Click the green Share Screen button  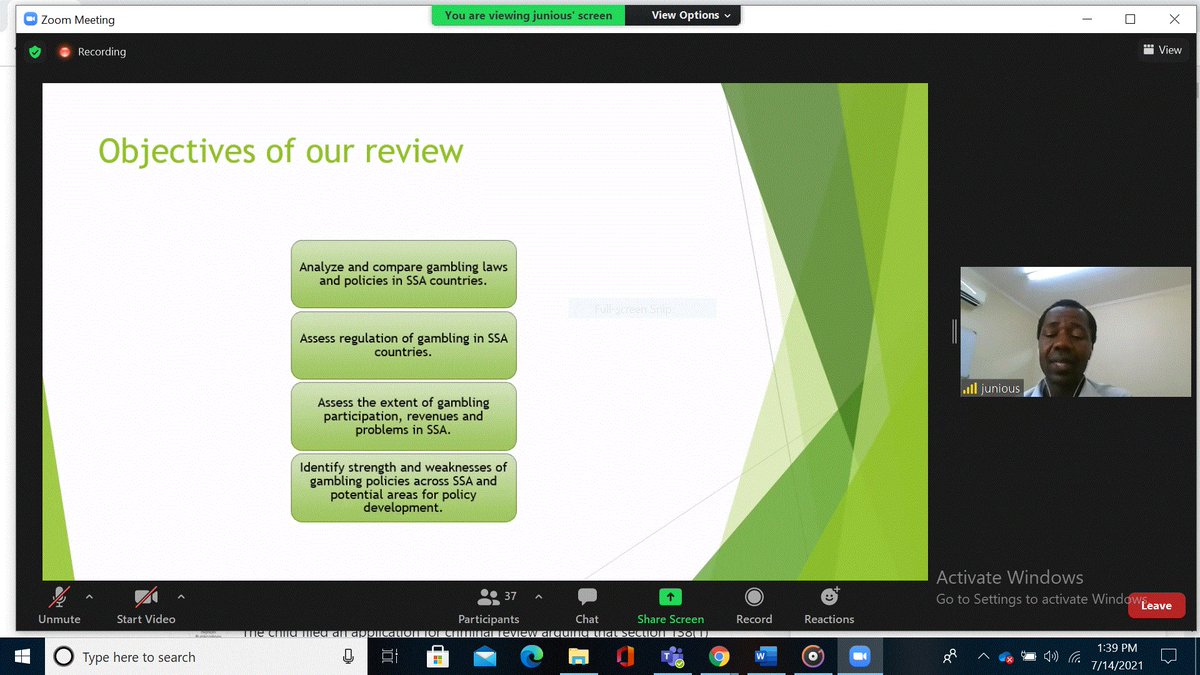tap(671, 605)
